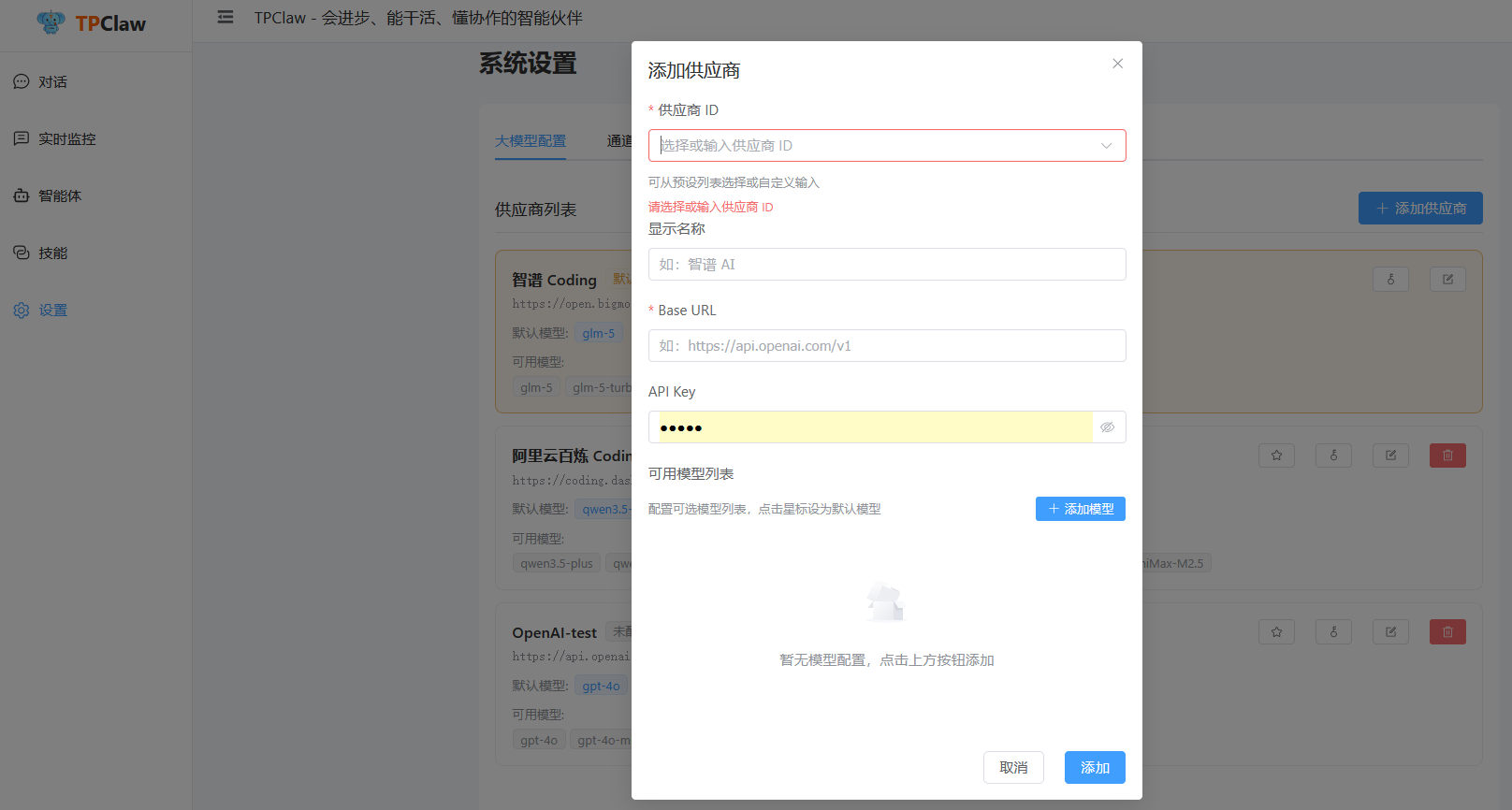1512x810 pixels.
Task: Click the TPClaw elephant logo icon
Action: 51,22
